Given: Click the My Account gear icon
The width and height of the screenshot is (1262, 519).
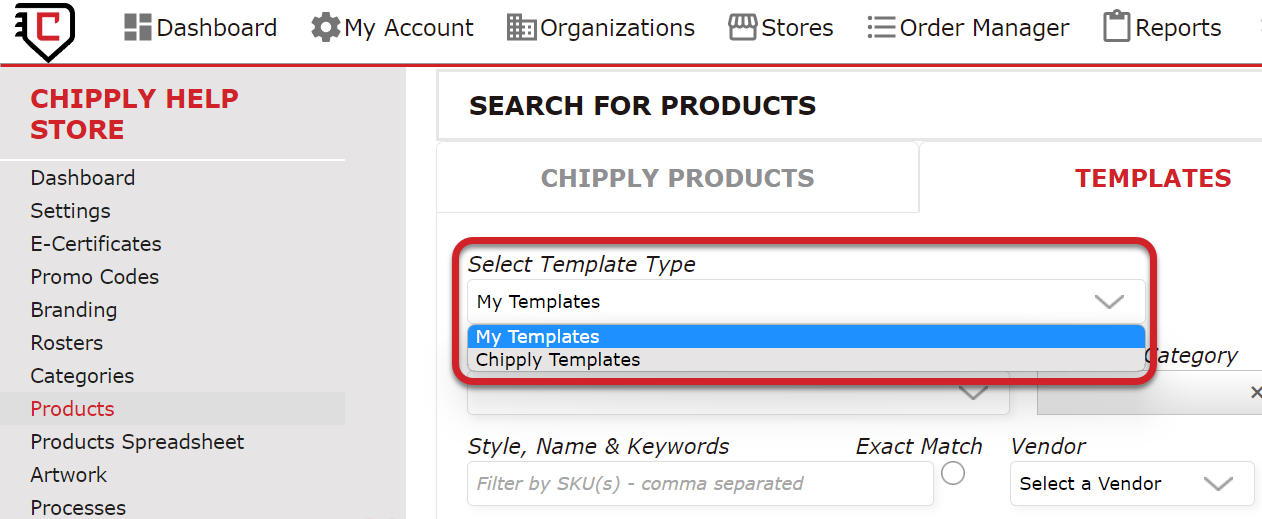Looking at the screenshot, I should 325,27.
